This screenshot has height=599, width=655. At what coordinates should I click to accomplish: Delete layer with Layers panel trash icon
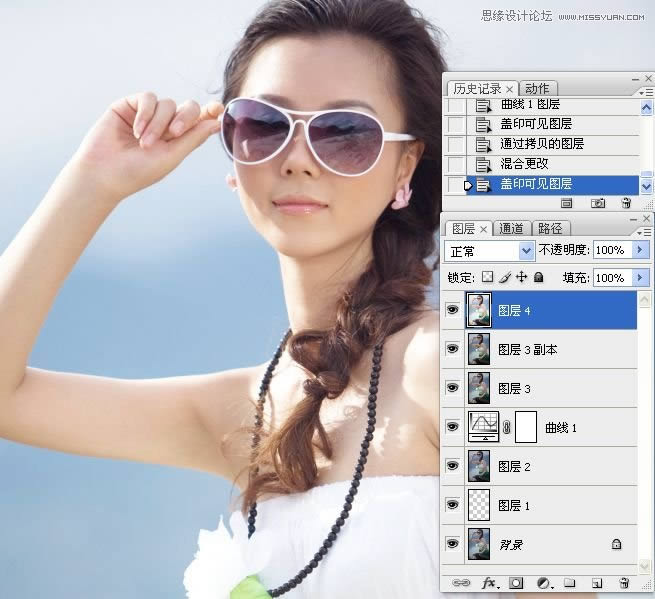[x=624, y=582]
